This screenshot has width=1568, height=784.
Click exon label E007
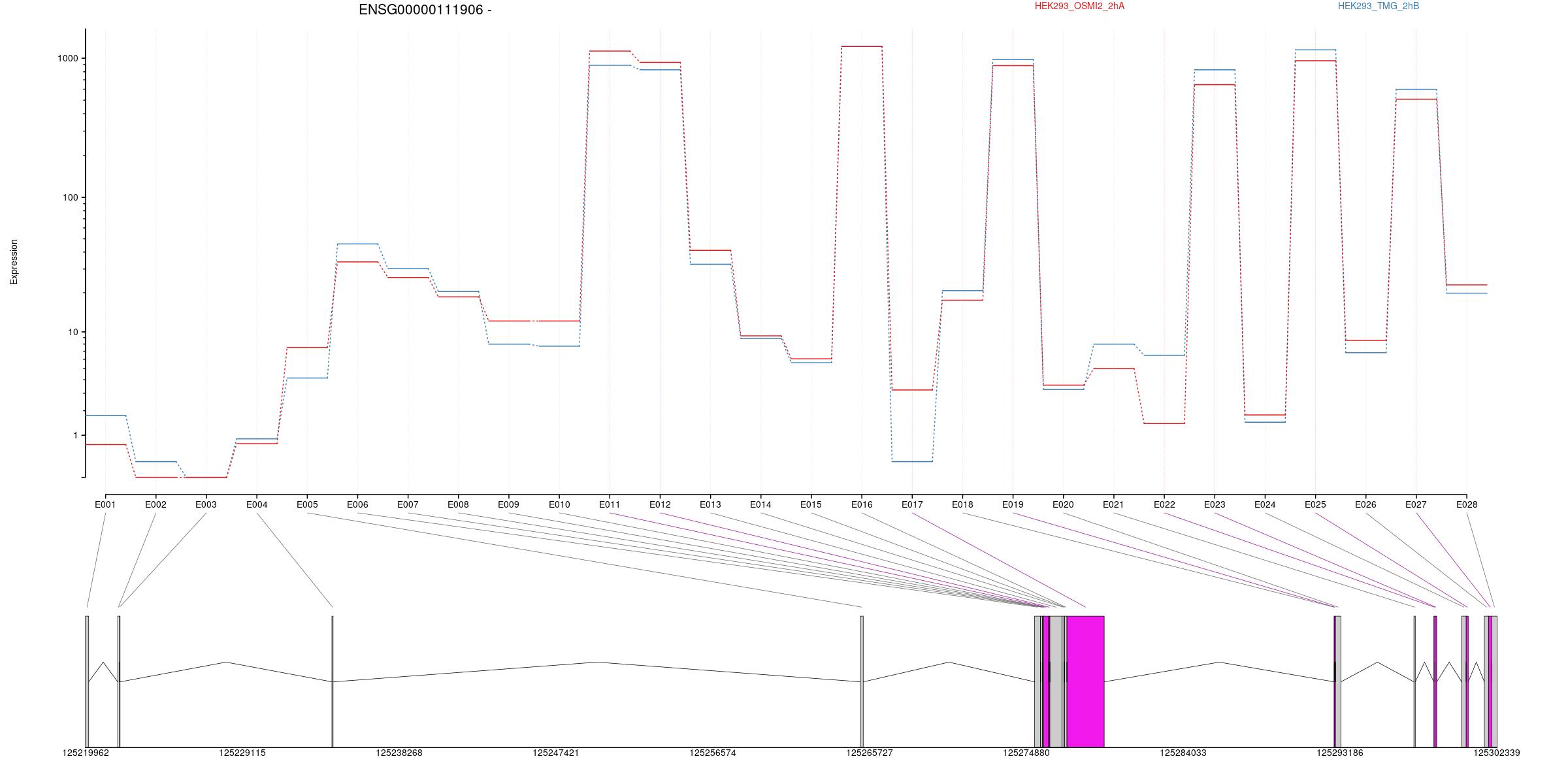click(408, 504)
